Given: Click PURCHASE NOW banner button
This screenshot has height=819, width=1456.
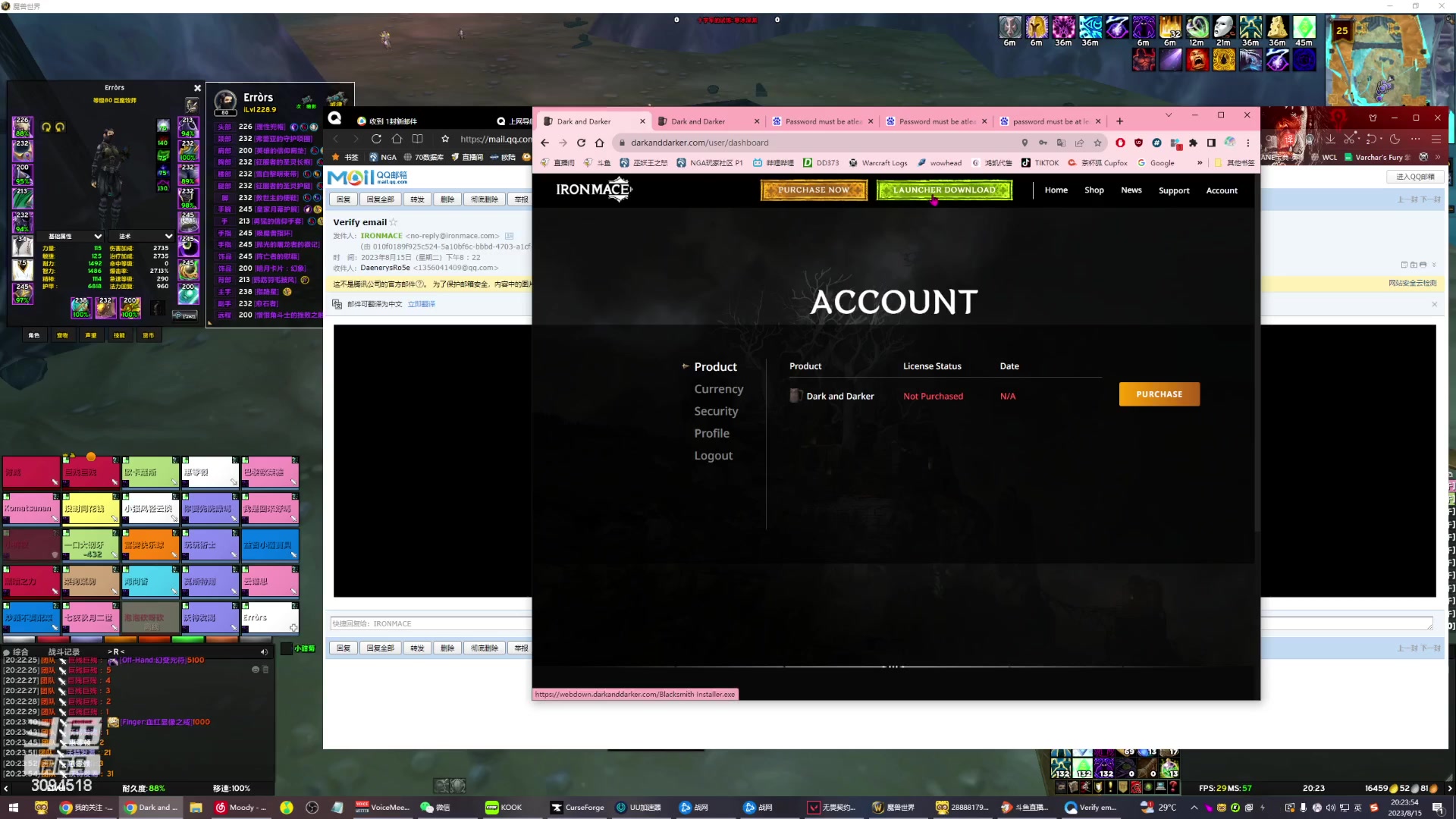Looking at the screenshot, I should point(814,190).
